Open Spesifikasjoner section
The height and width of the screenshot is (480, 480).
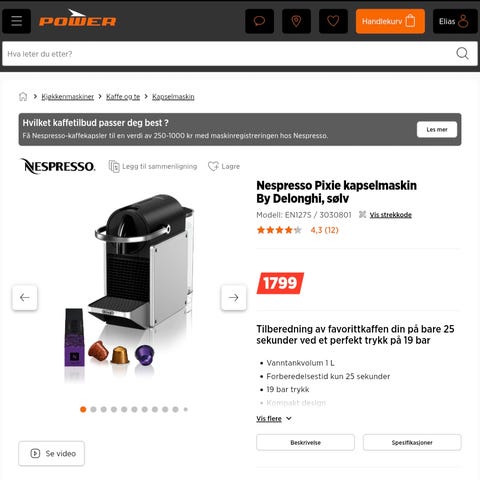pyautogui.click(x=412, y=442)
